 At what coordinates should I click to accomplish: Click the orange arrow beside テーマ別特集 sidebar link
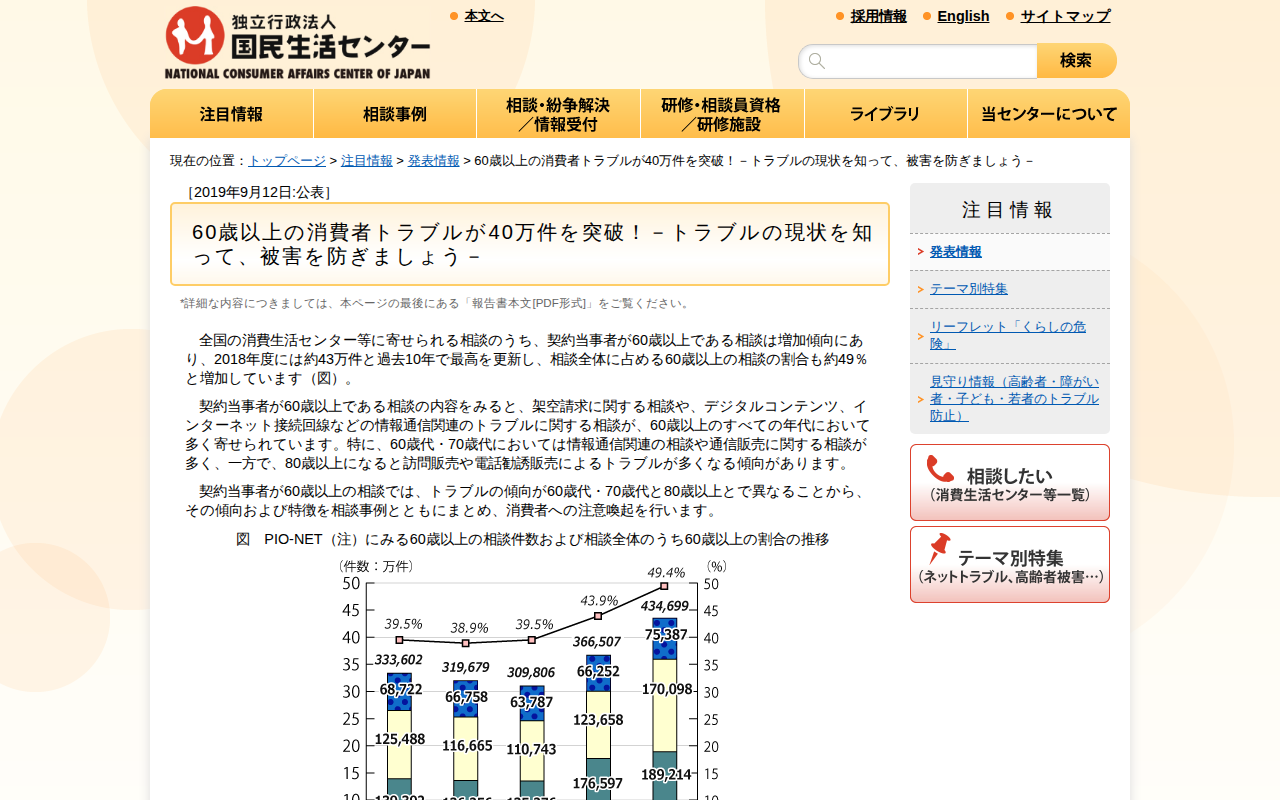point(921,288)
